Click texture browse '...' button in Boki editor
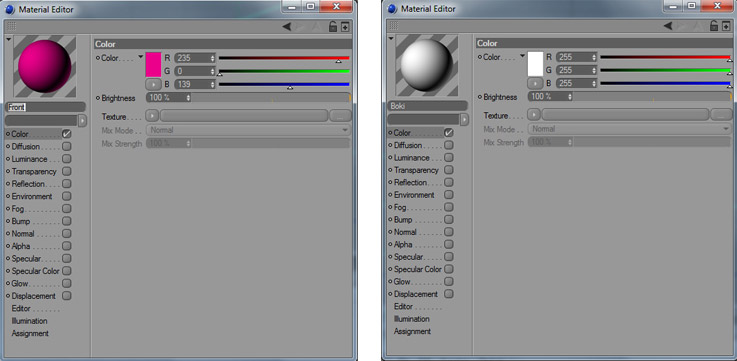Screen dimensions: 737x361 [722, 115]
